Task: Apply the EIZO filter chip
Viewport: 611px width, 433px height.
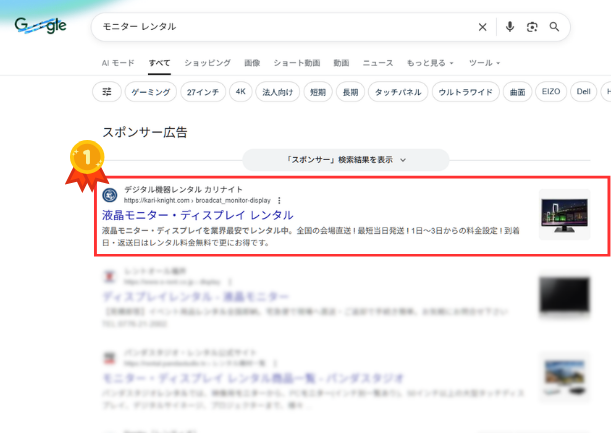Action: coord(551,92)
